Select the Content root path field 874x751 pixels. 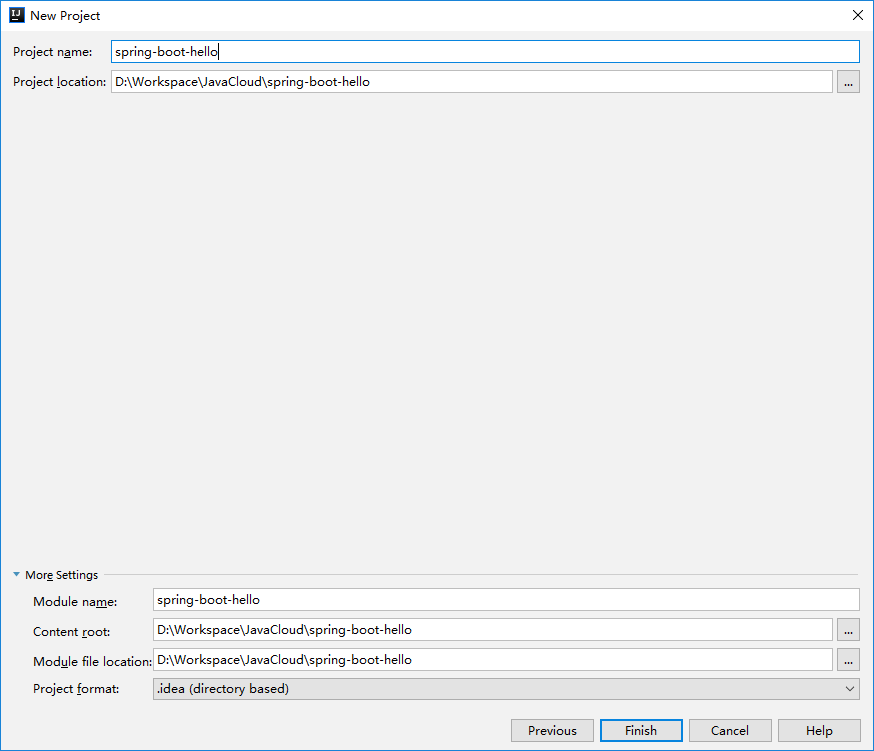pyautogui.click(x=492, y=630)
